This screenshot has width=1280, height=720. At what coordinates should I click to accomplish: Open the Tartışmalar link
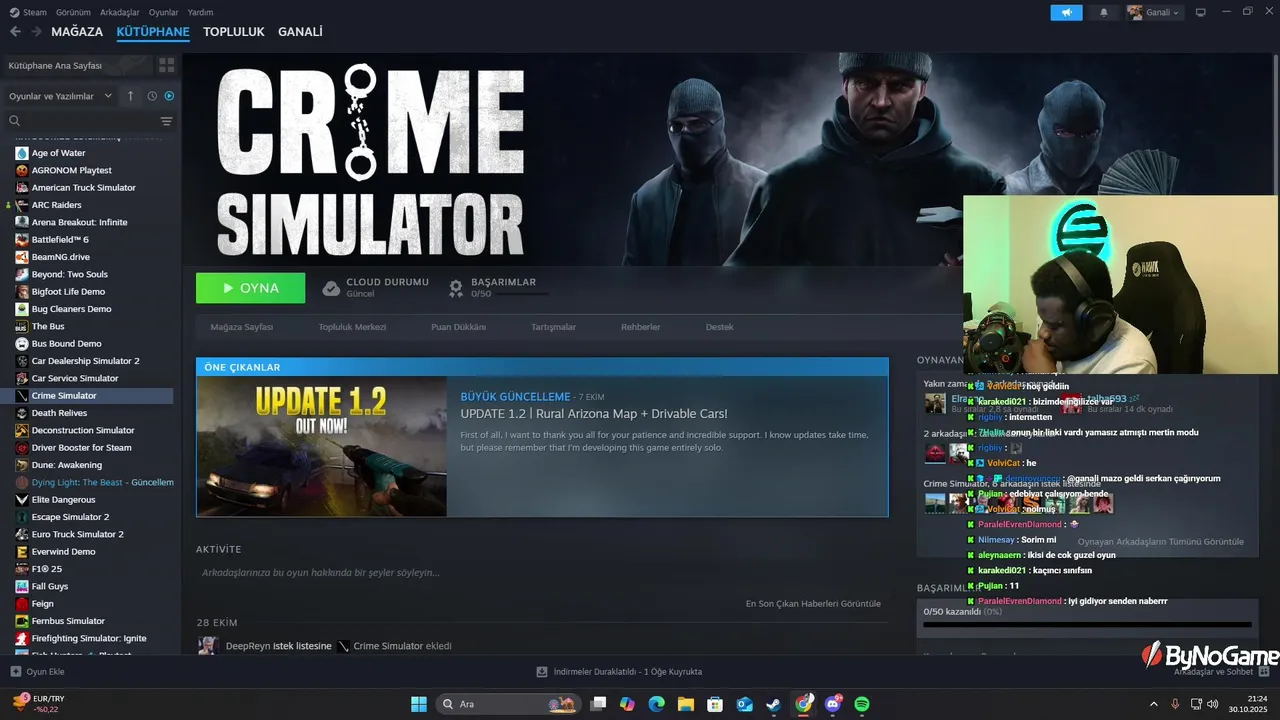click(x=553, y=327)
